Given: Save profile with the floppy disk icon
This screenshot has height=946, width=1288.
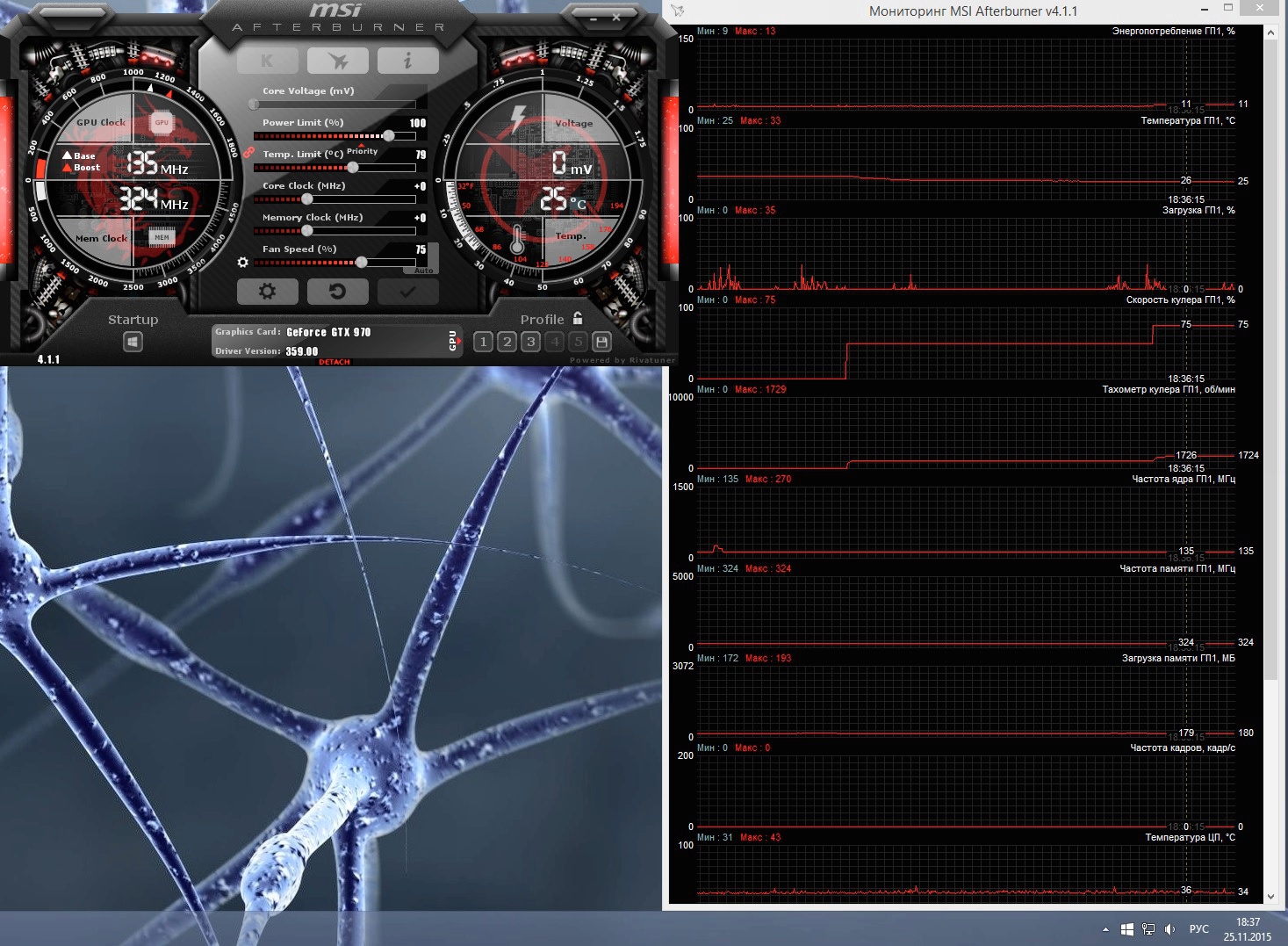Looking at the screenshot, I should [x=601, y=342].
